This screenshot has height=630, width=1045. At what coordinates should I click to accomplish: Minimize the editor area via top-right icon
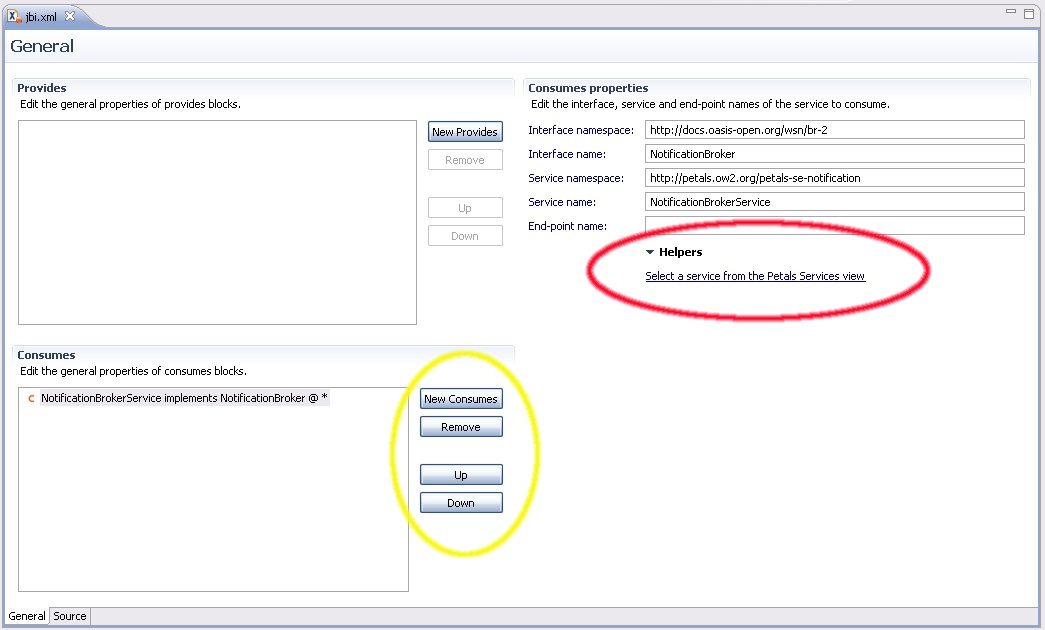(x=1011, y=15)
